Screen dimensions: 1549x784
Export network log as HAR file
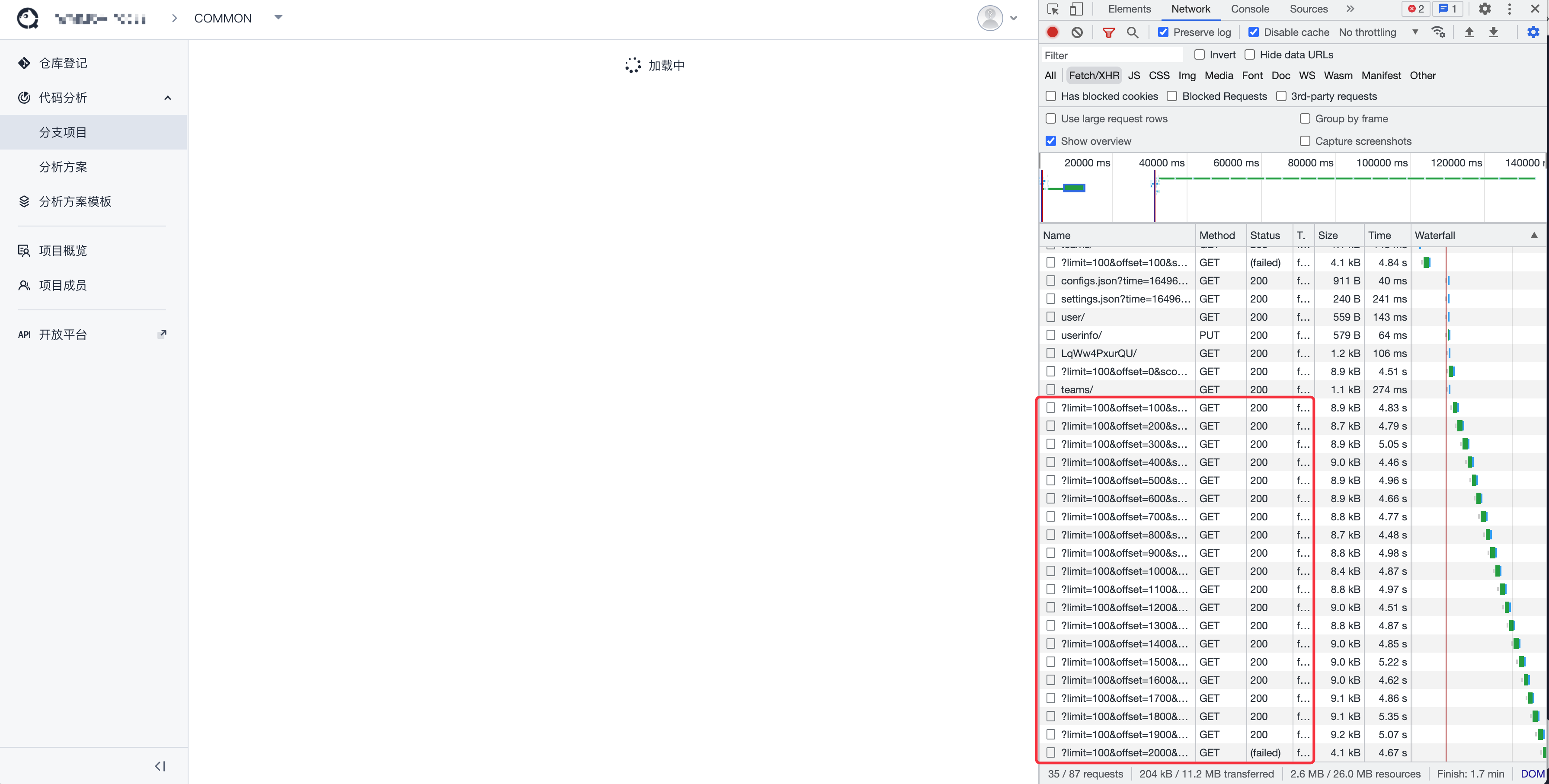point(1494,32)
